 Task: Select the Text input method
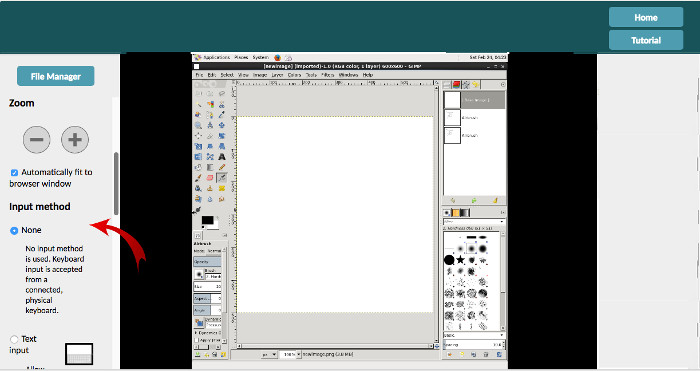pyautogui.click(x=14, y=339)
